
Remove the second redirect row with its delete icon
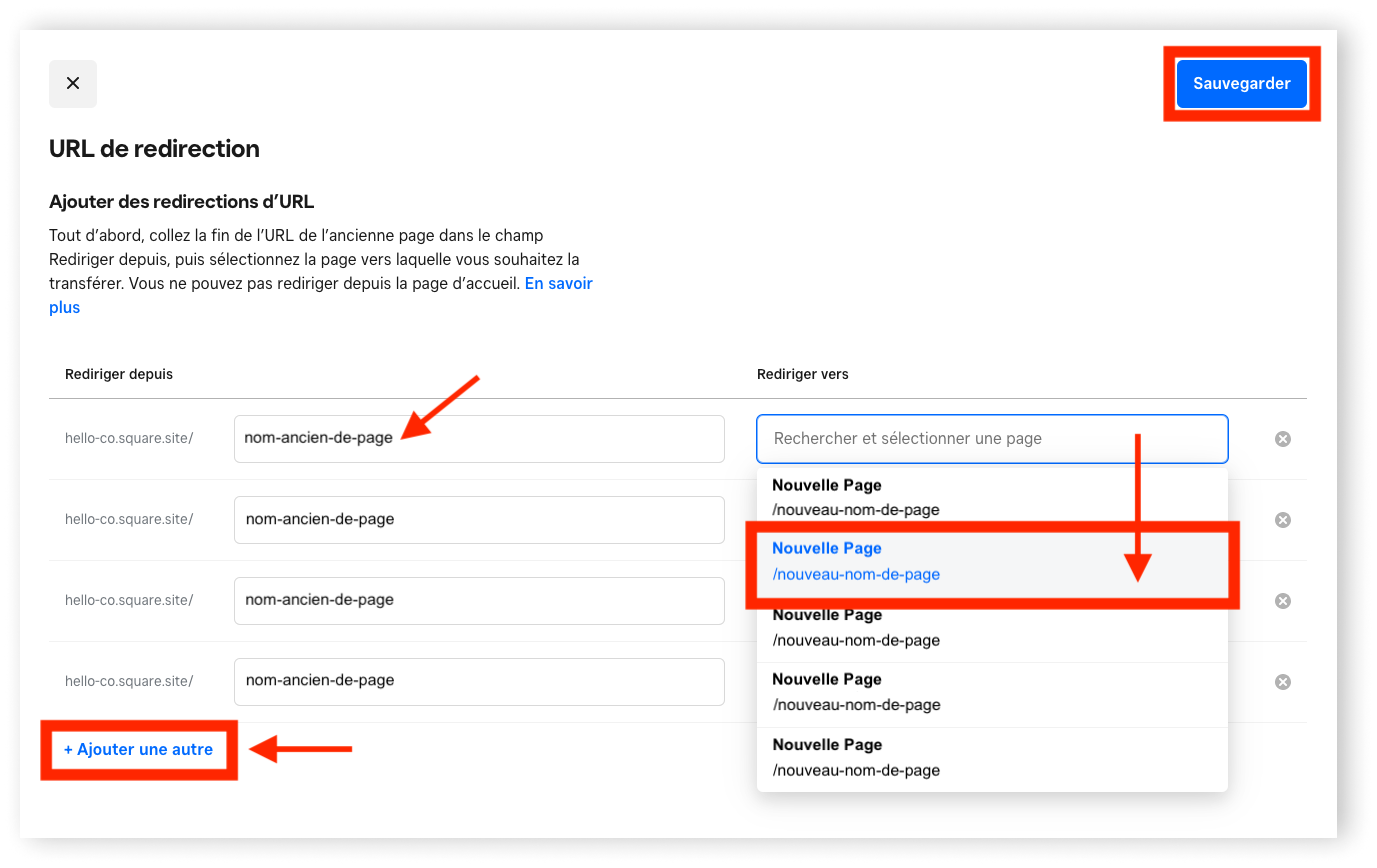pyautogui.click(x=1282, y=520)
